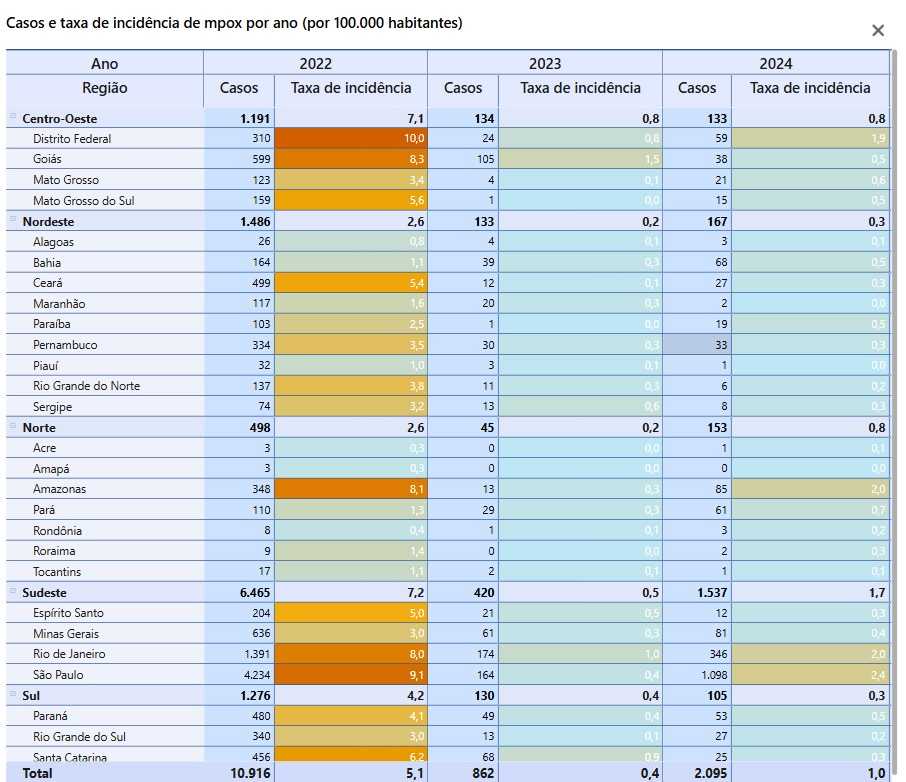Collapse the Norte region group
Screen dimensions: 906x782
pyautogui.click(x=14, y=426)
